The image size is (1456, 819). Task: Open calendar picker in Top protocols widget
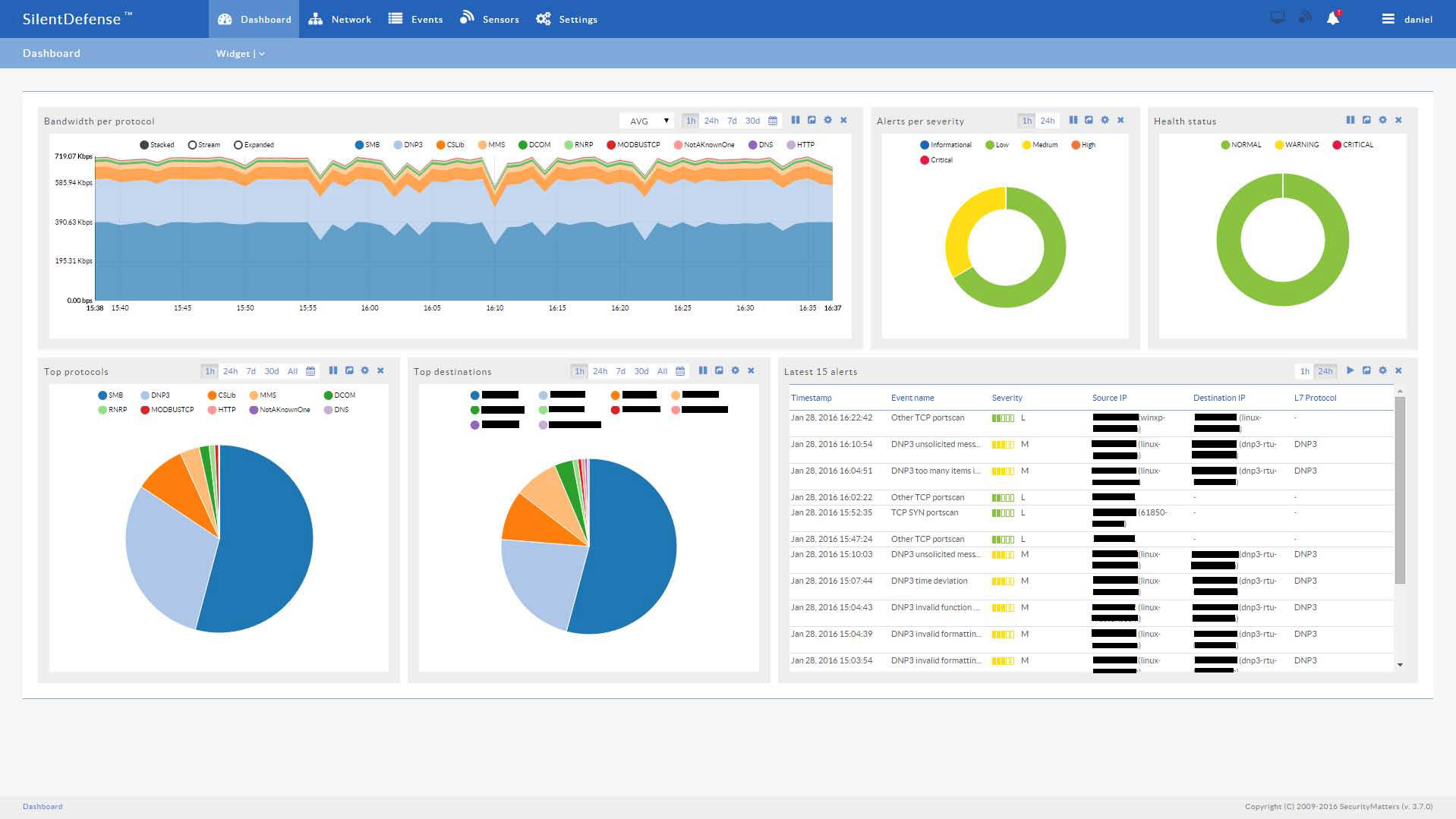(310, 371)
